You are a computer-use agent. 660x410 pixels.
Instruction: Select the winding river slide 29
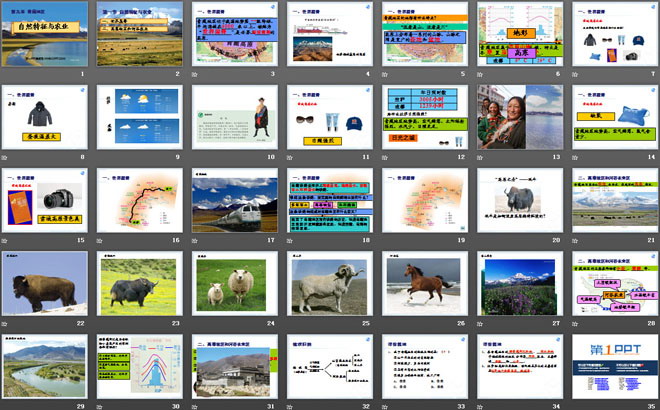click(42, 366)
